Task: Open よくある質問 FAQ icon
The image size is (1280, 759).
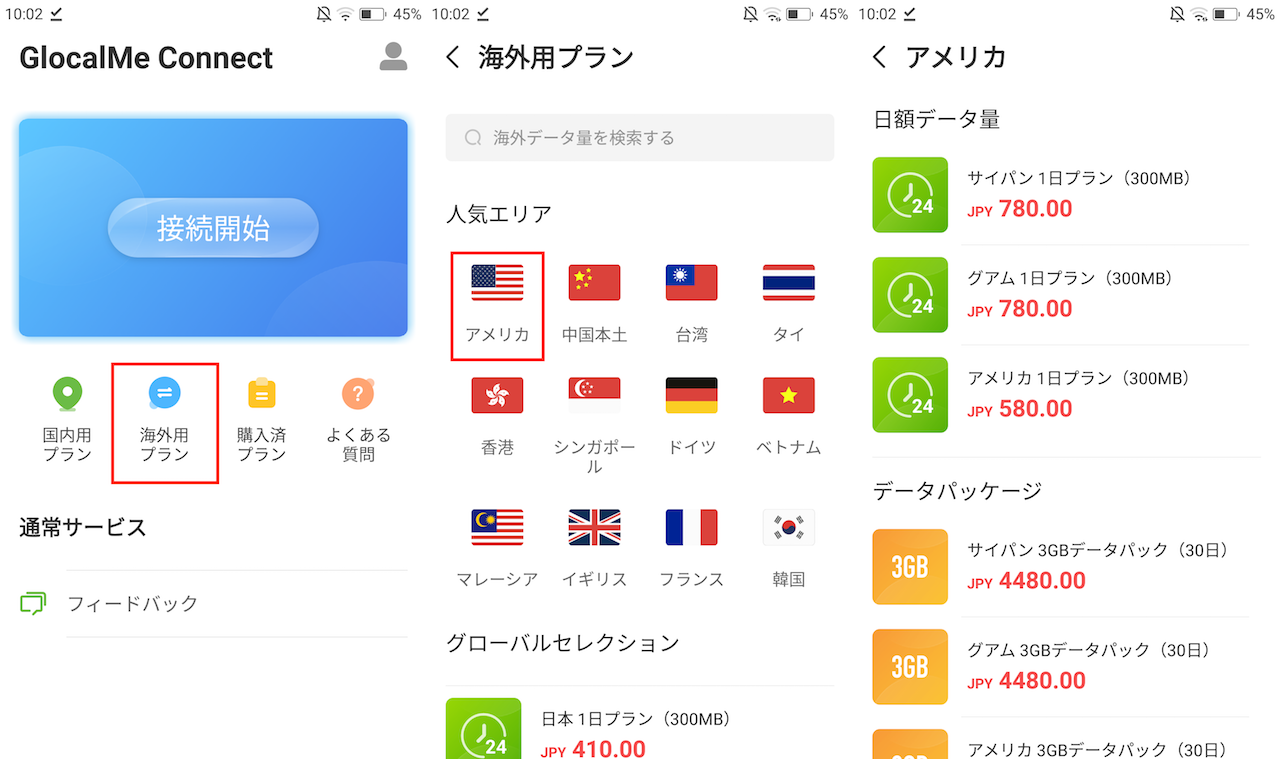Action: click(358, 419)
